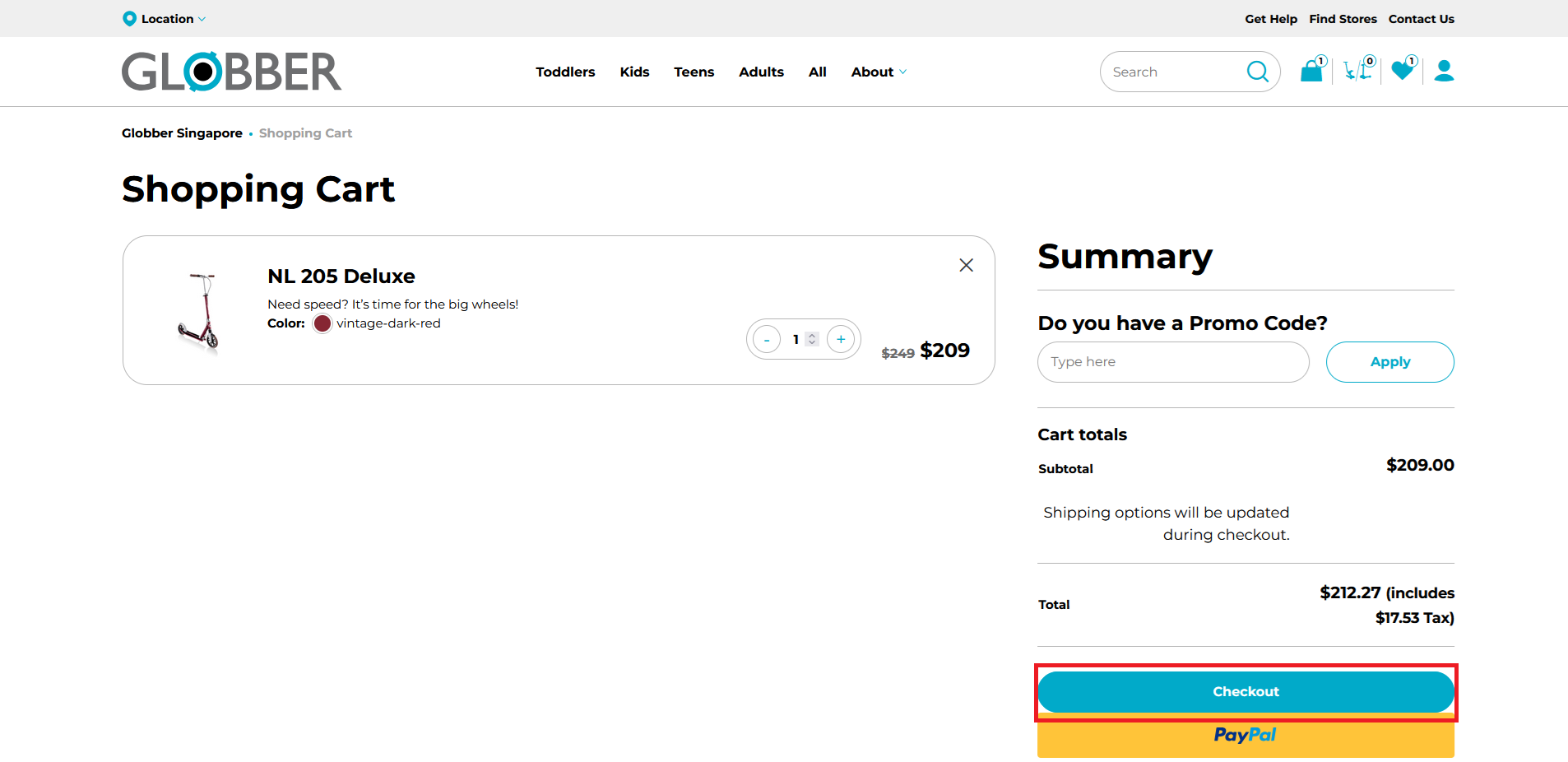
Task: Click the subtotal amount $209.00
Action: [x=1420, y=465]
